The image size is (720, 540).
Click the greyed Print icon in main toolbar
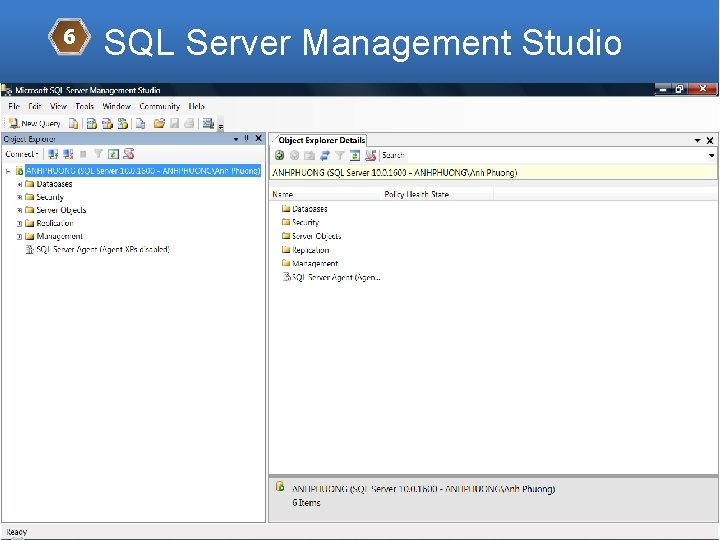189,123
